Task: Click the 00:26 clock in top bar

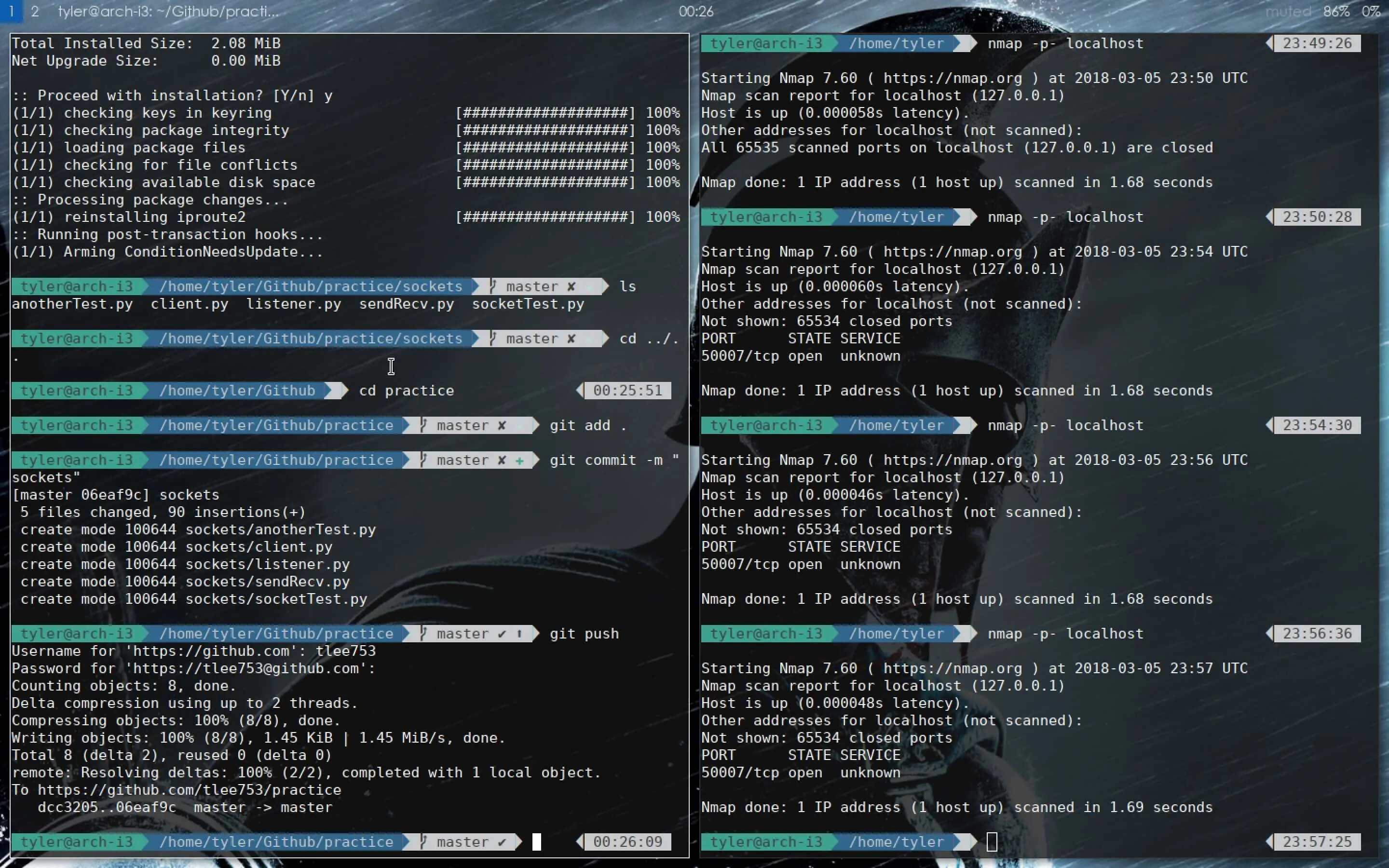Action: [x=695, y=11]
